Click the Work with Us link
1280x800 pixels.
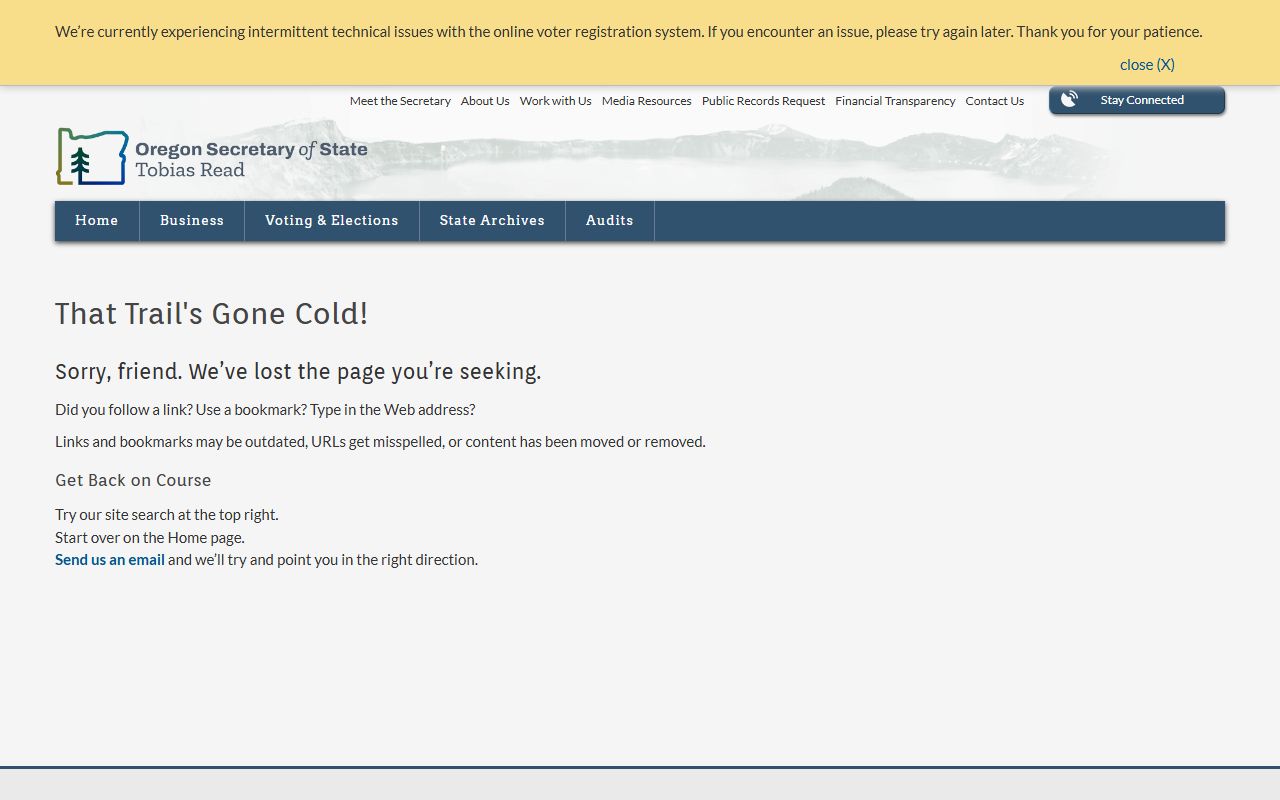pyautogui.click(x=555, y=101)
